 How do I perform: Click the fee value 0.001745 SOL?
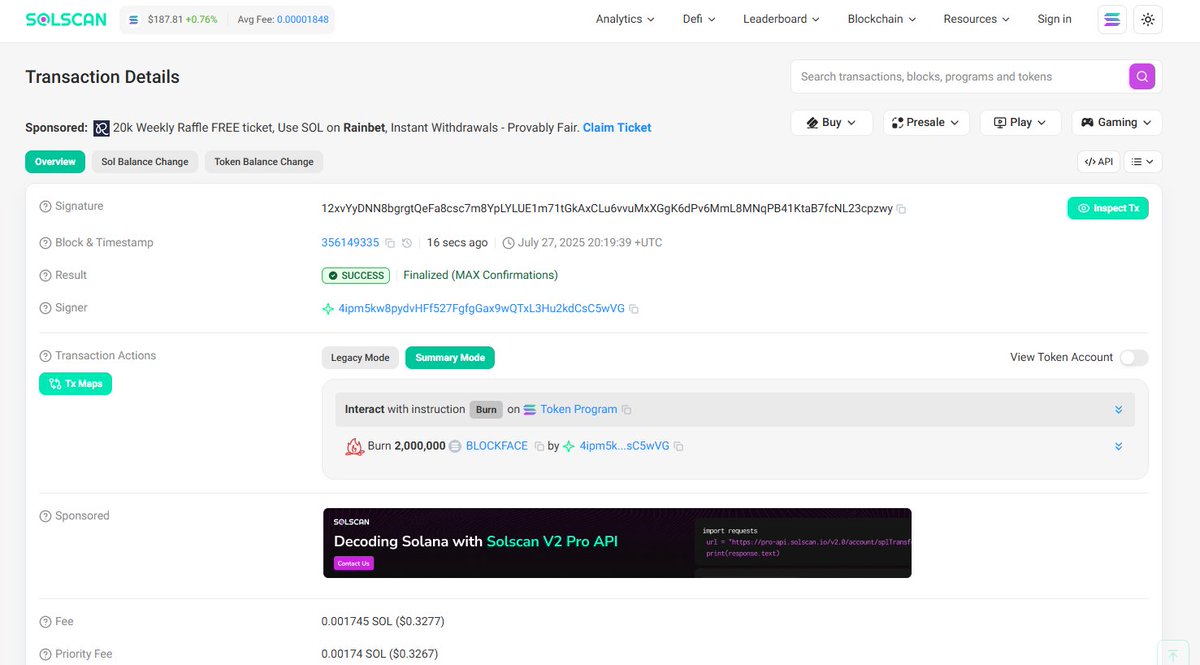pos(383,622)
